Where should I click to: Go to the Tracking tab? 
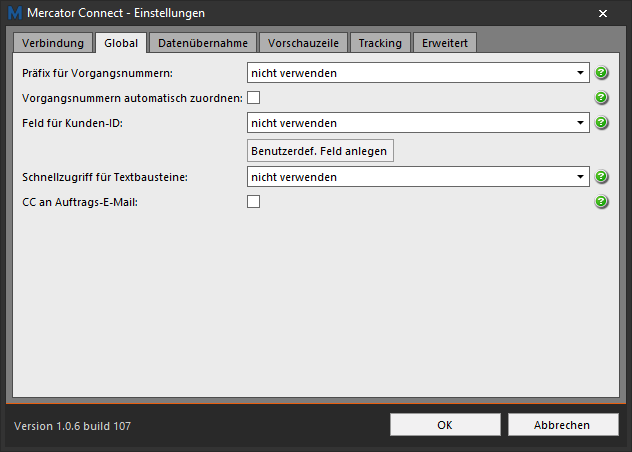(x=380, y=43)
